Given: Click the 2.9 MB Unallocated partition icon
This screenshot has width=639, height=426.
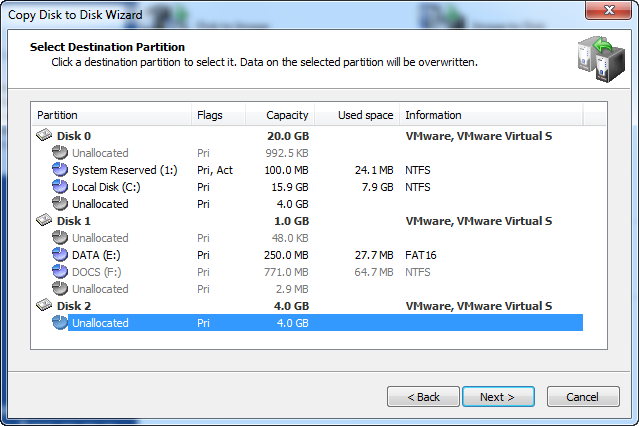Looking at the screenshot, I should pos(60,289).
